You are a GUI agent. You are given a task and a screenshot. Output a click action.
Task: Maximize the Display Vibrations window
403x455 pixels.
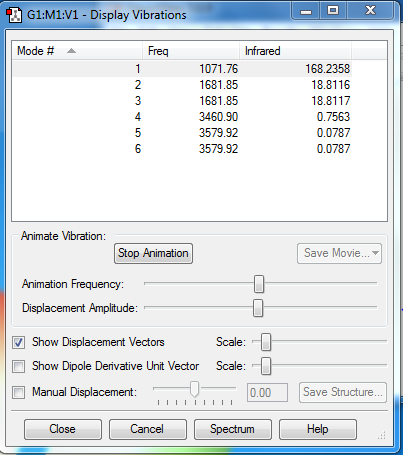coord(333,11)
